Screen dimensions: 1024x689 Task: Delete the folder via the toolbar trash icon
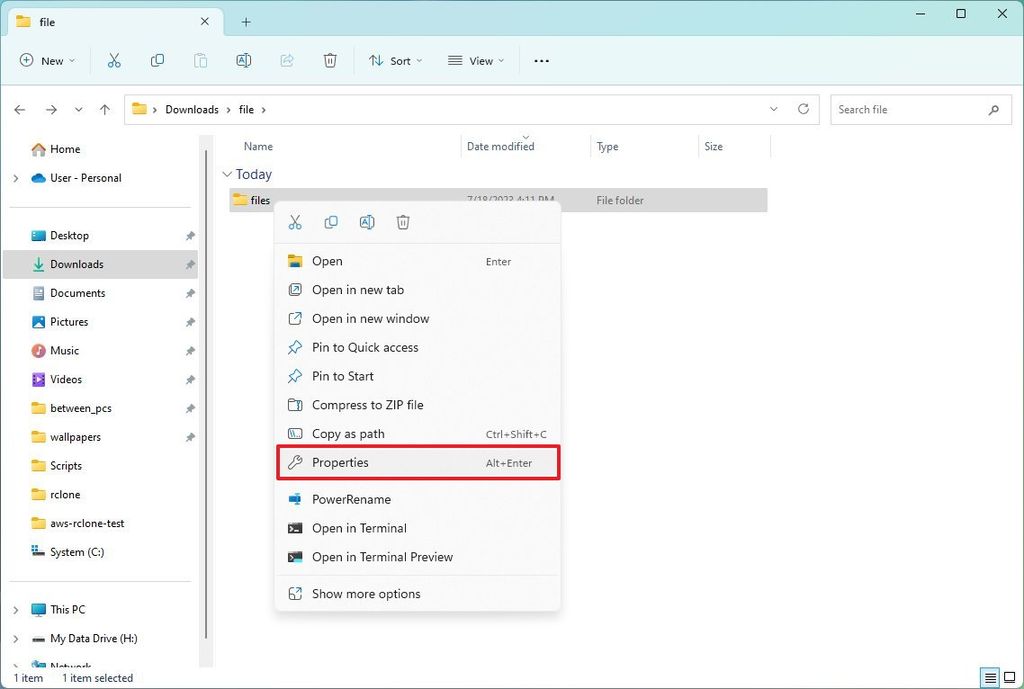(330, 60)
